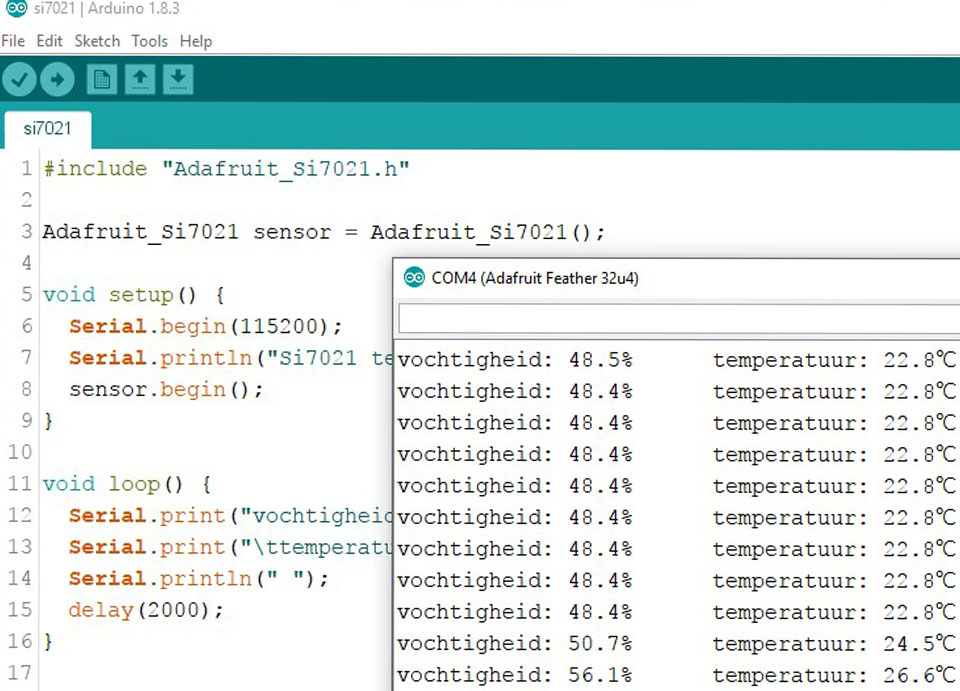Click the vochtigheid: 56.1% reading

(x=514, y=675)
